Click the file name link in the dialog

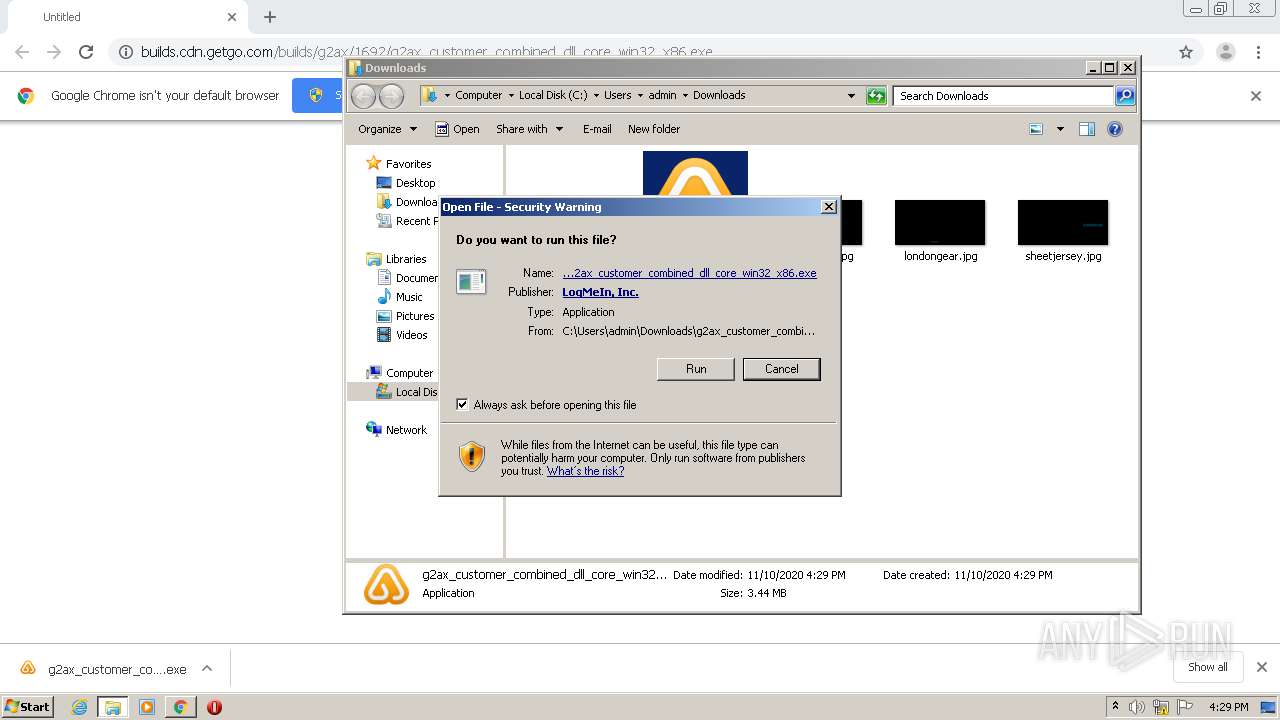[689, 273]
